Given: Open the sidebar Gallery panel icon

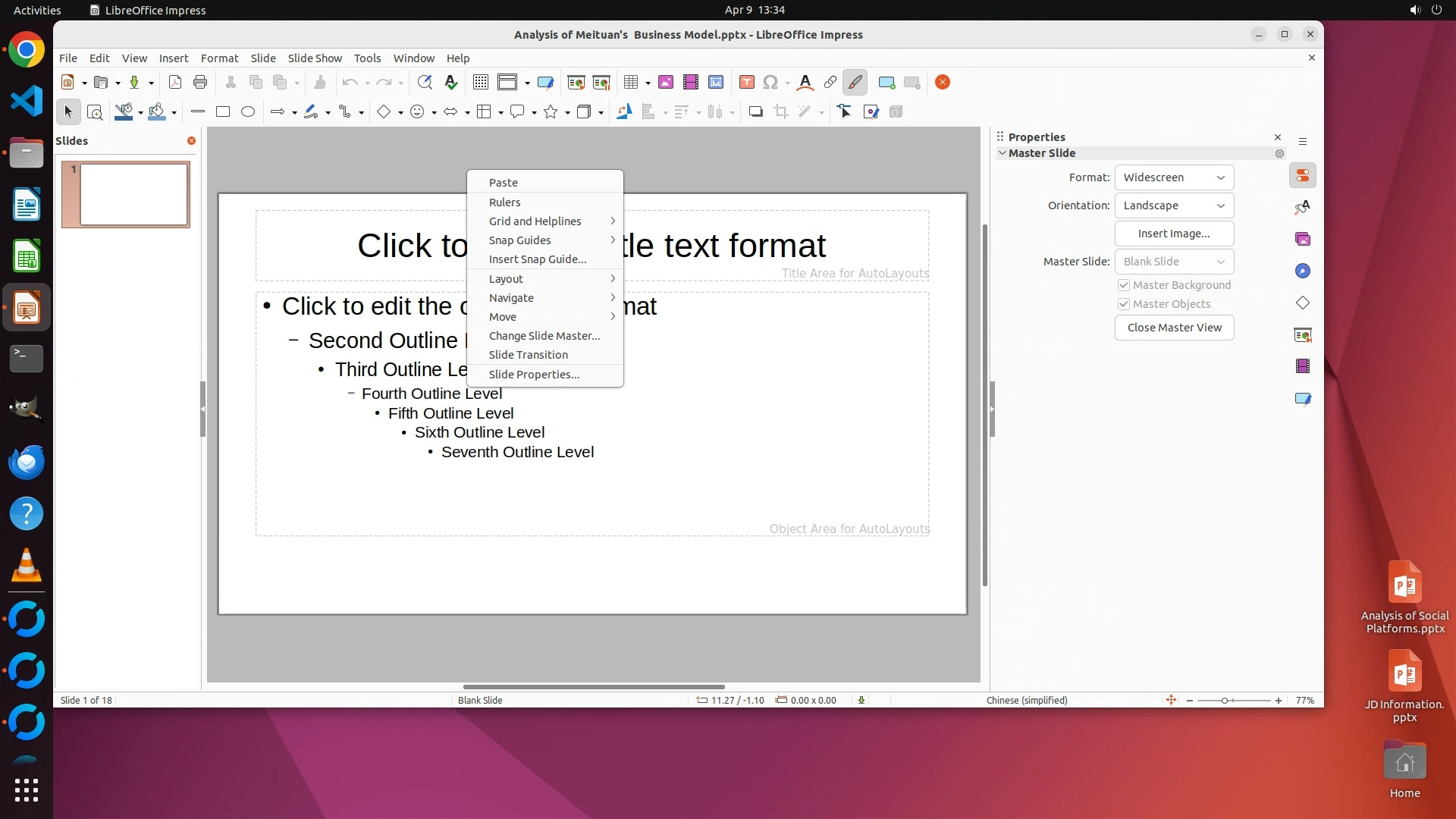Looking at the screenshot, I should (1303, 240).
